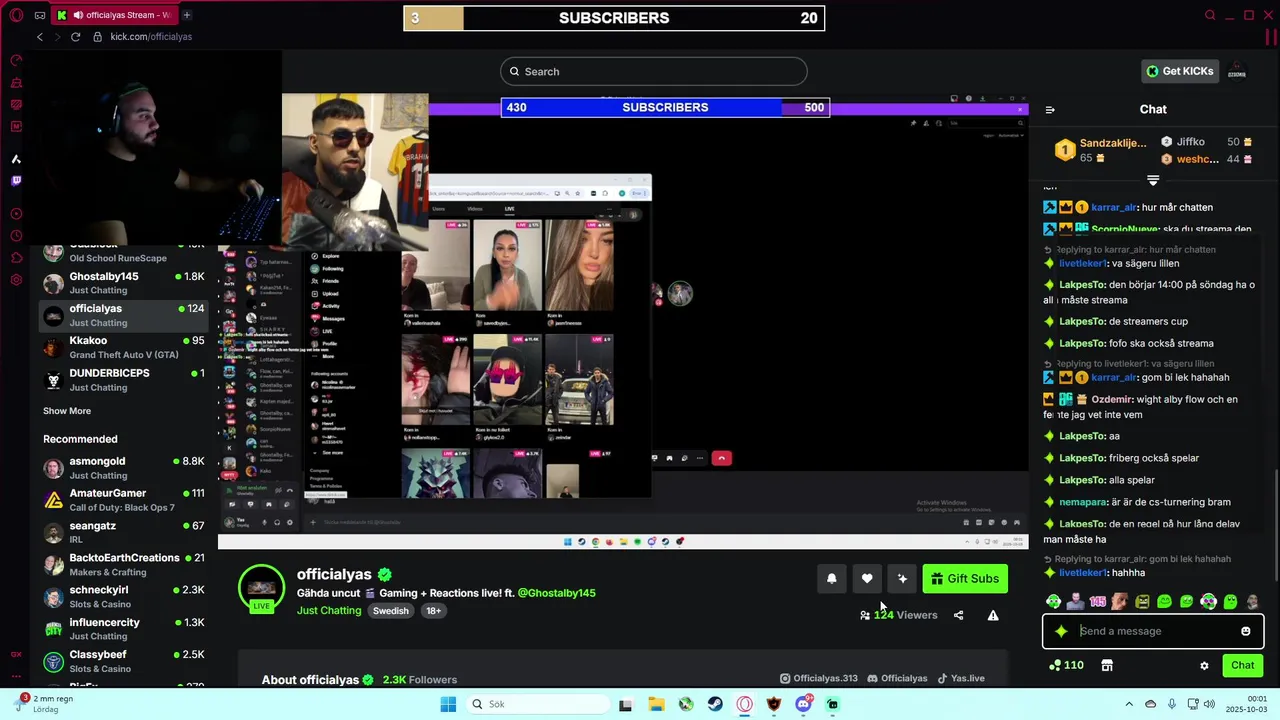The image size is (1280, 720).
Task: Open Ghostalby145 channel in sidebar
Action: pos(123,283)
